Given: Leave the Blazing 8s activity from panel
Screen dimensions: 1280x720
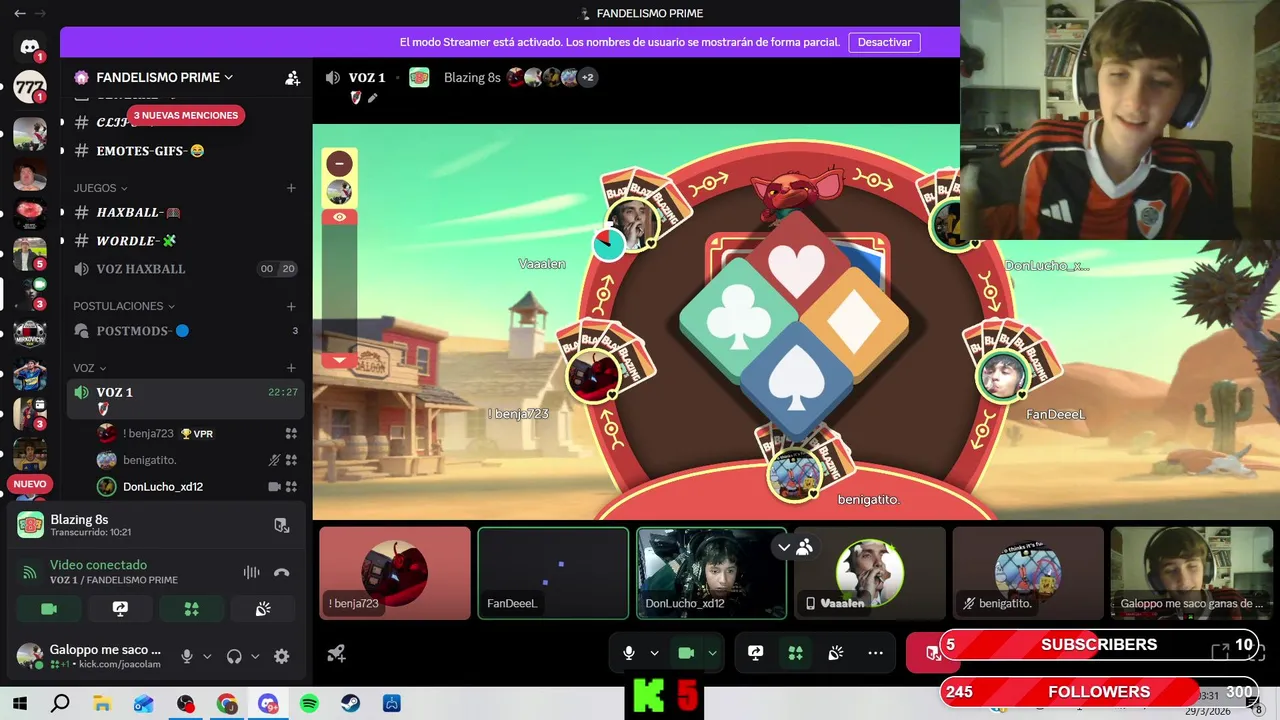Looking at the screenshot, I should coord(282,525).
